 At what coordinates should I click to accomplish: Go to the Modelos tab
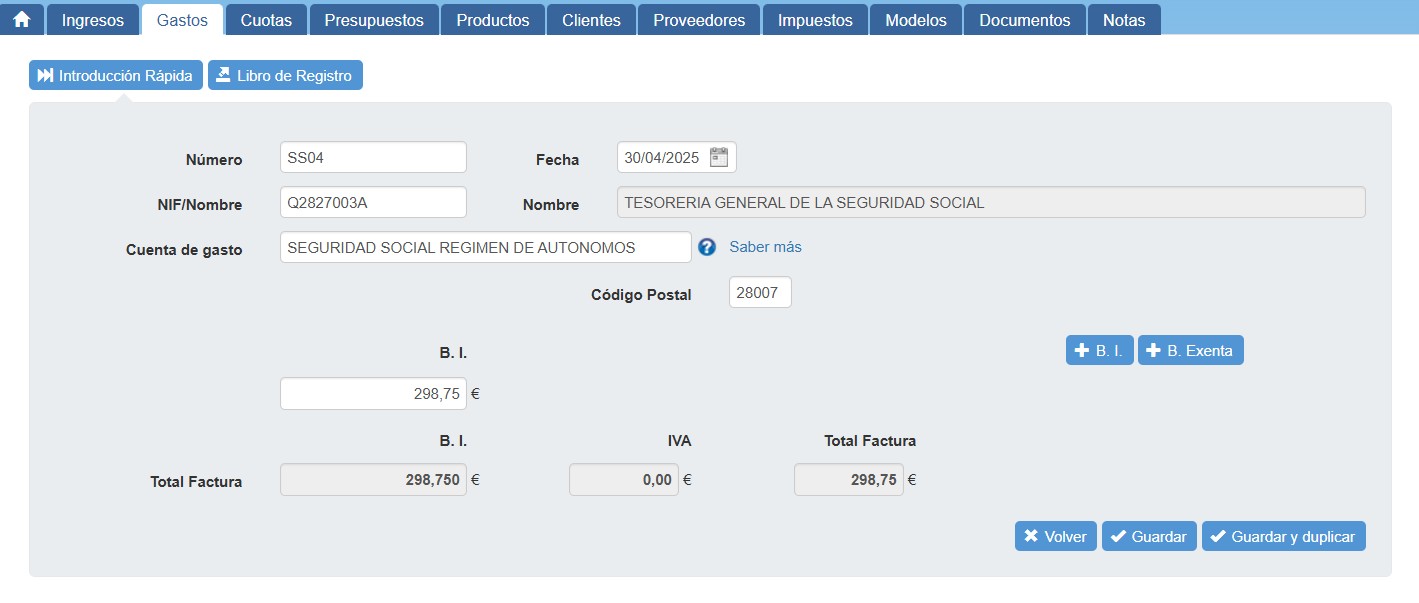(x=916, y=20)
